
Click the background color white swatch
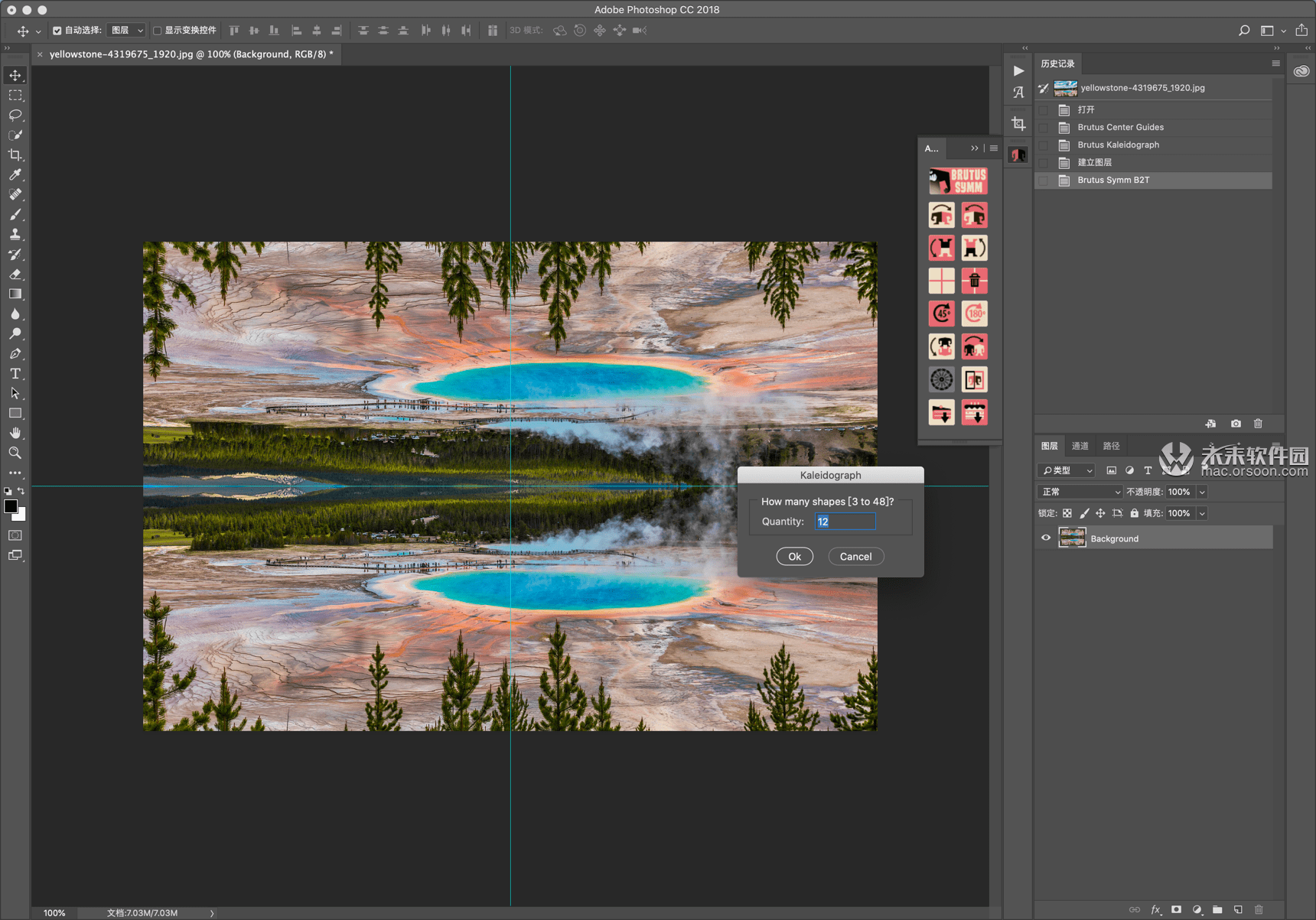(21, 516)
